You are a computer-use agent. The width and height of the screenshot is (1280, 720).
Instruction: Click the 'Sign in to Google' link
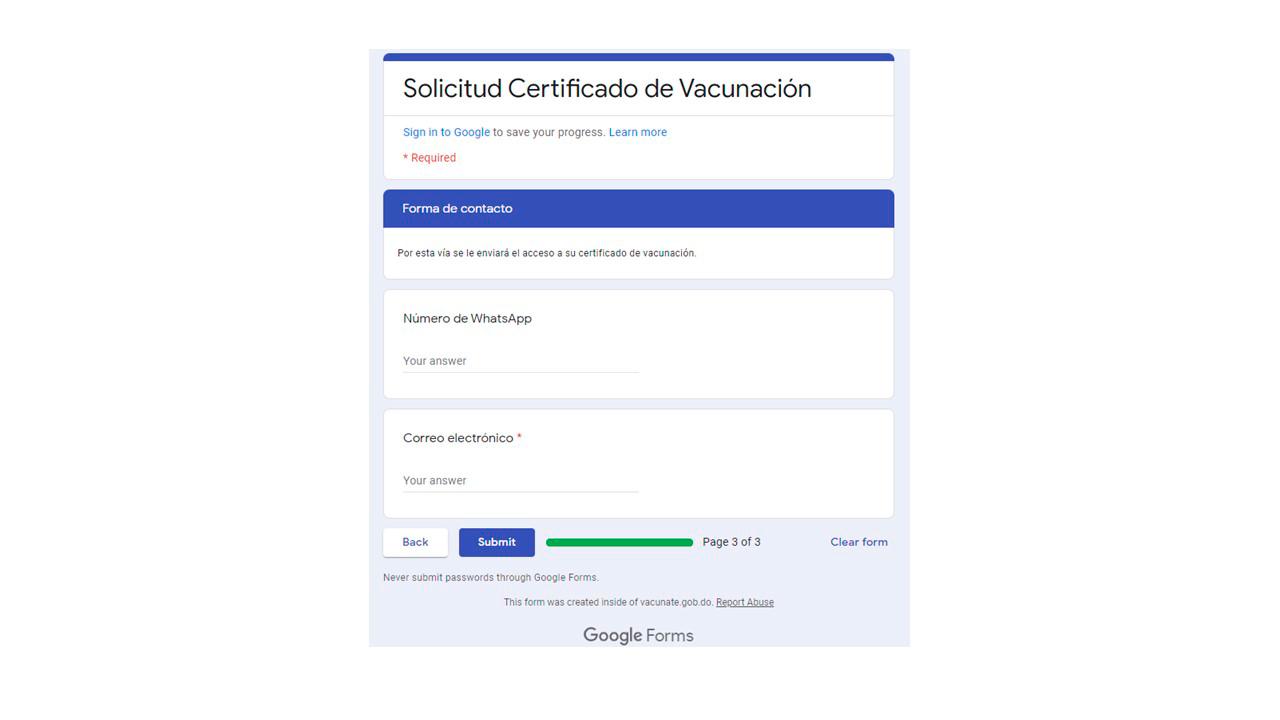pos(446,132)
